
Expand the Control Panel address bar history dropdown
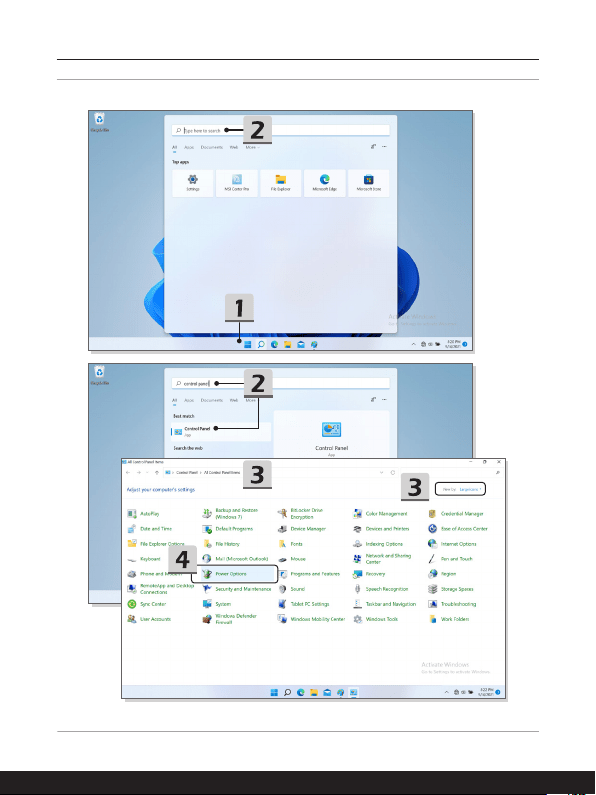tap(382, 473)
